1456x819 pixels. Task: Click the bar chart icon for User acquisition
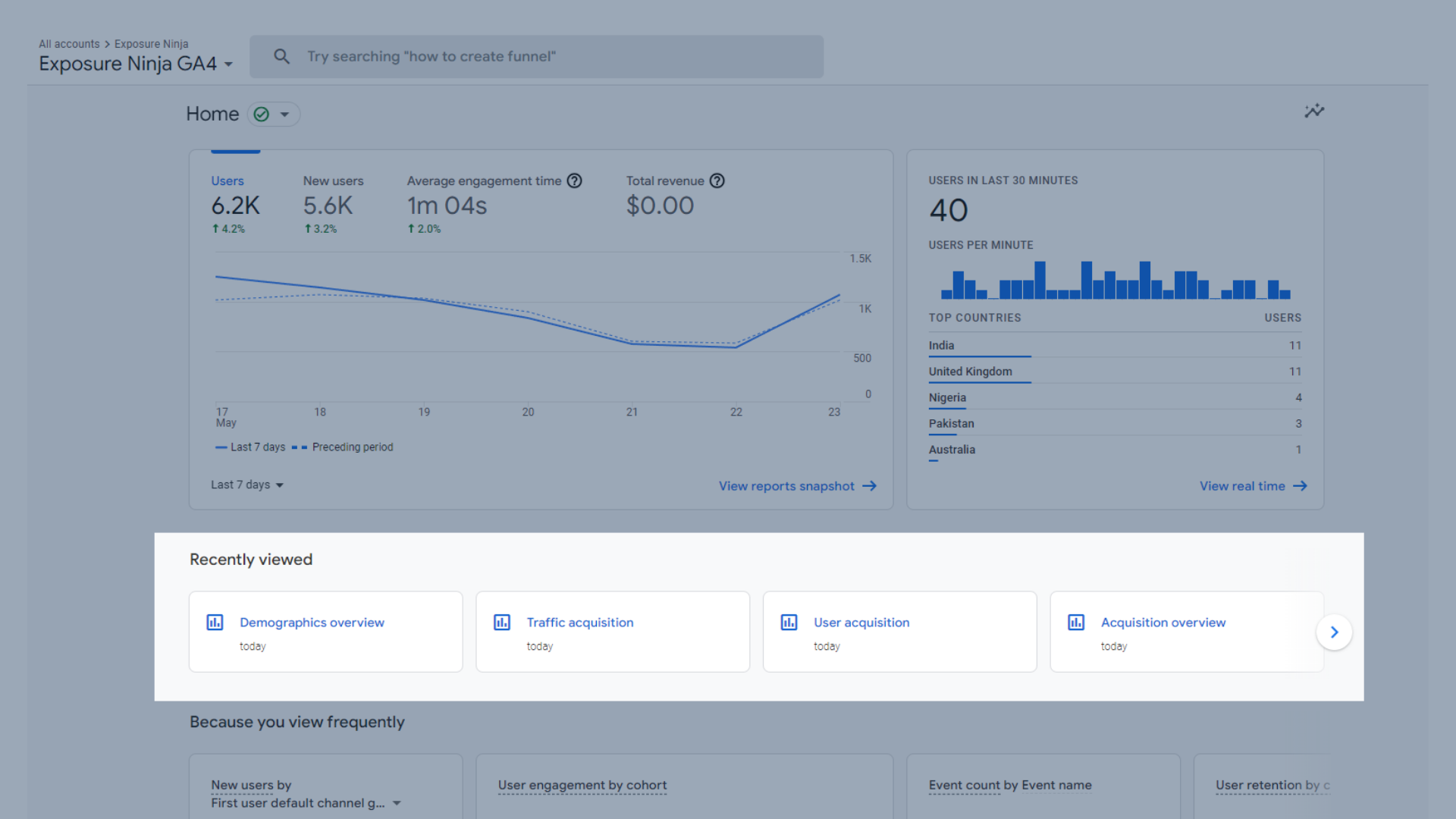[789, 622]
